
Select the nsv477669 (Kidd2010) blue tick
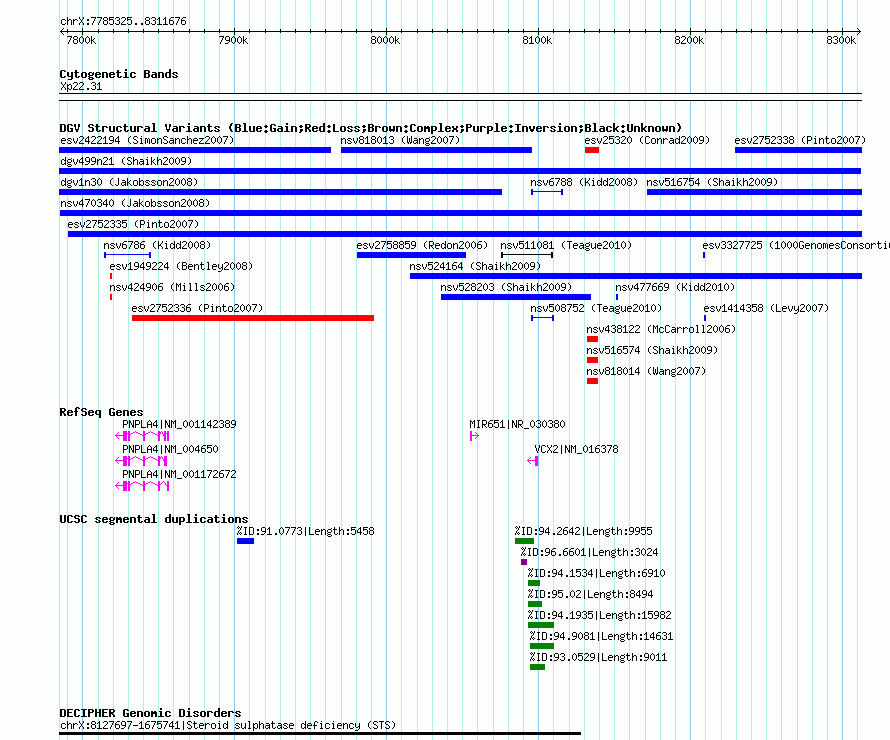click(x=617, y=297)
